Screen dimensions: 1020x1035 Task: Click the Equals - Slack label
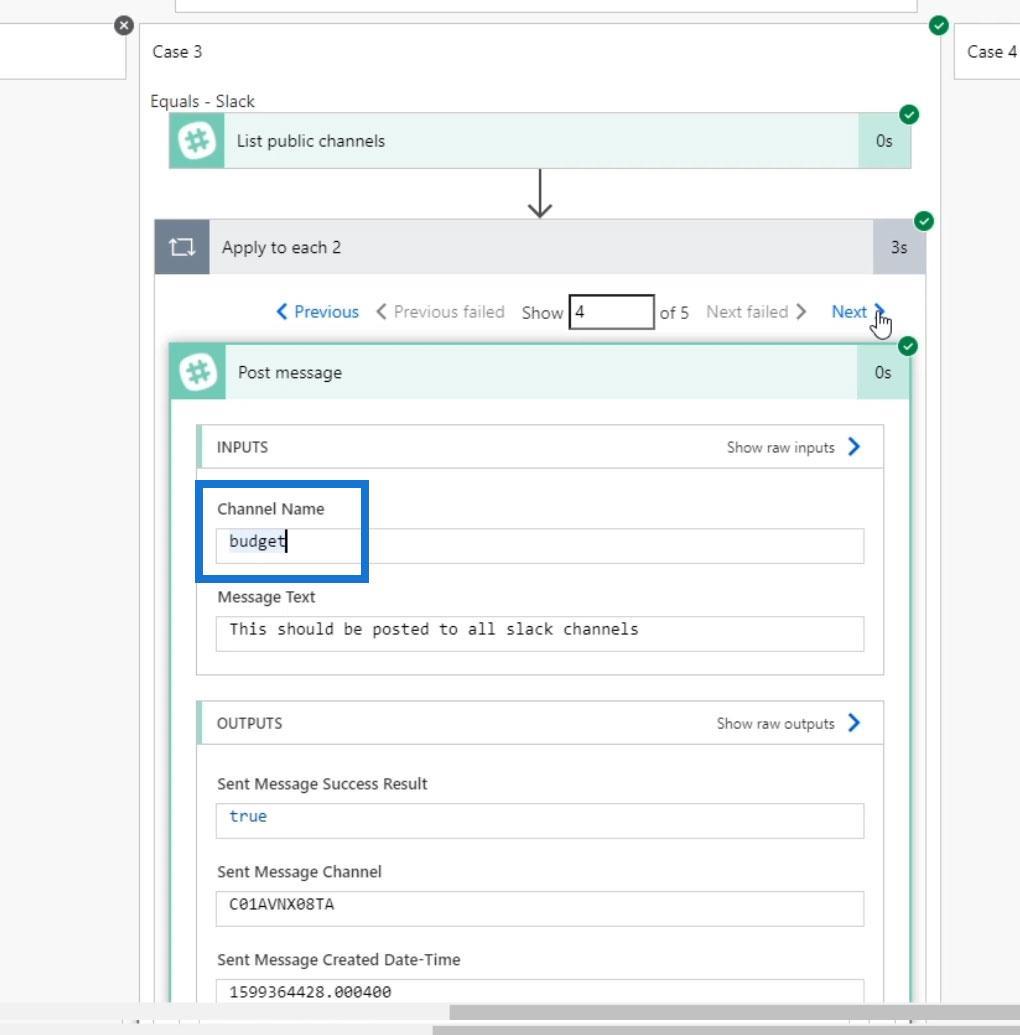[x=202, y=101]
